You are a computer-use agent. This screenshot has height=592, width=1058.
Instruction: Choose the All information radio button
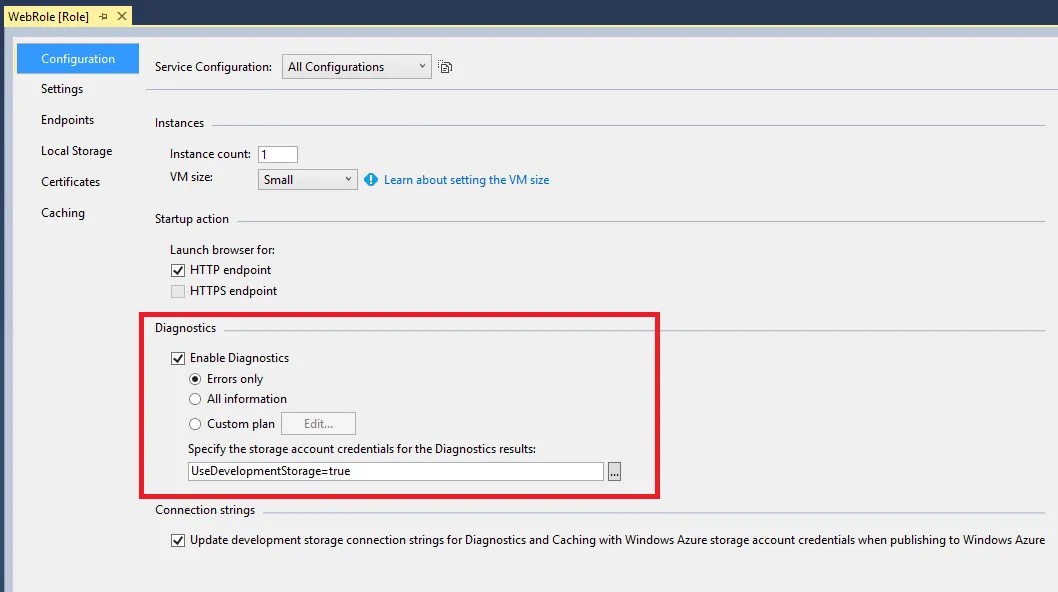click(x=195, y=399)
